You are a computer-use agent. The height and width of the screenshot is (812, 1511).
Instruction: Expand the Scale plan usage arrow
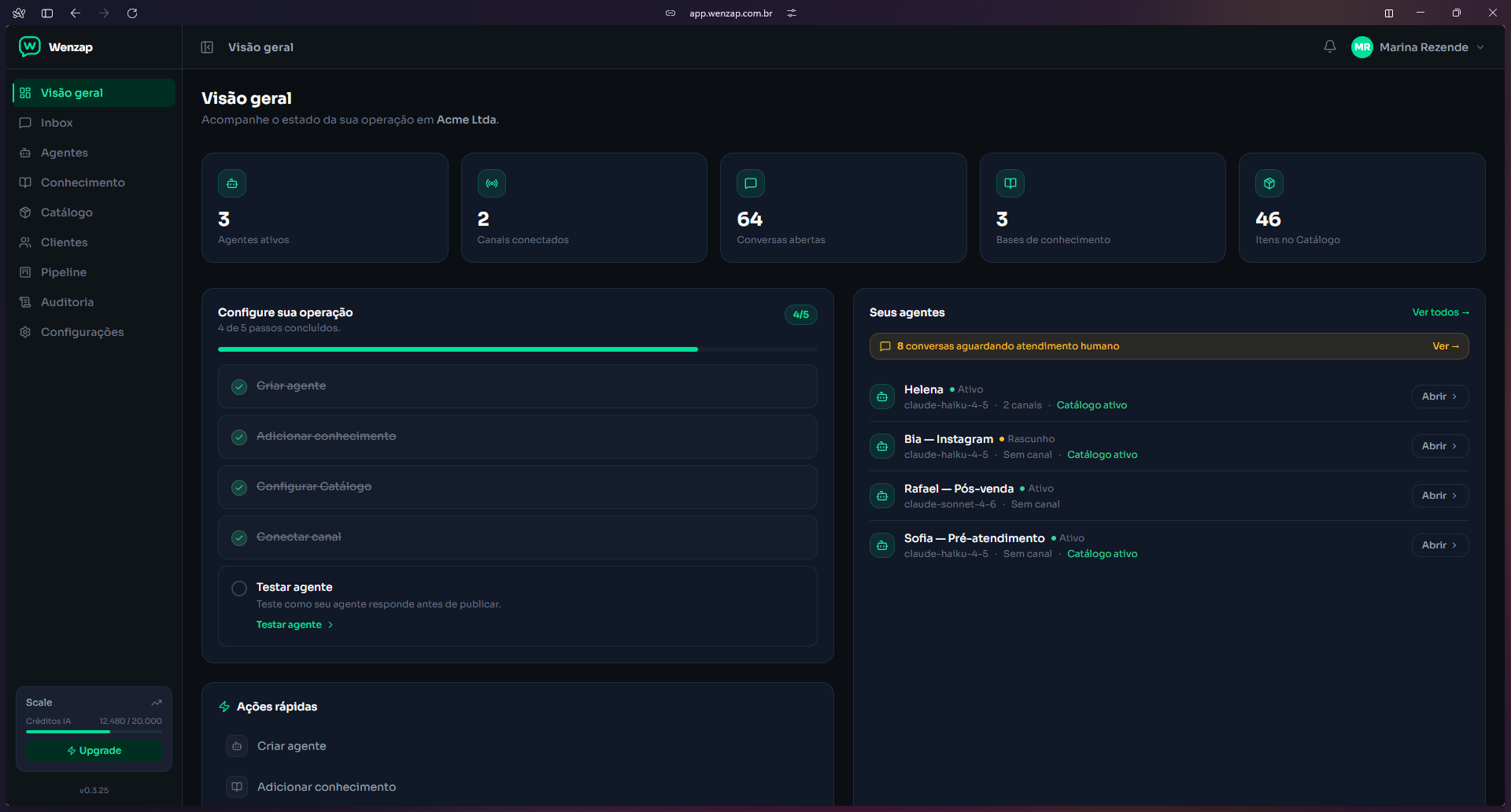click(157, 703)
